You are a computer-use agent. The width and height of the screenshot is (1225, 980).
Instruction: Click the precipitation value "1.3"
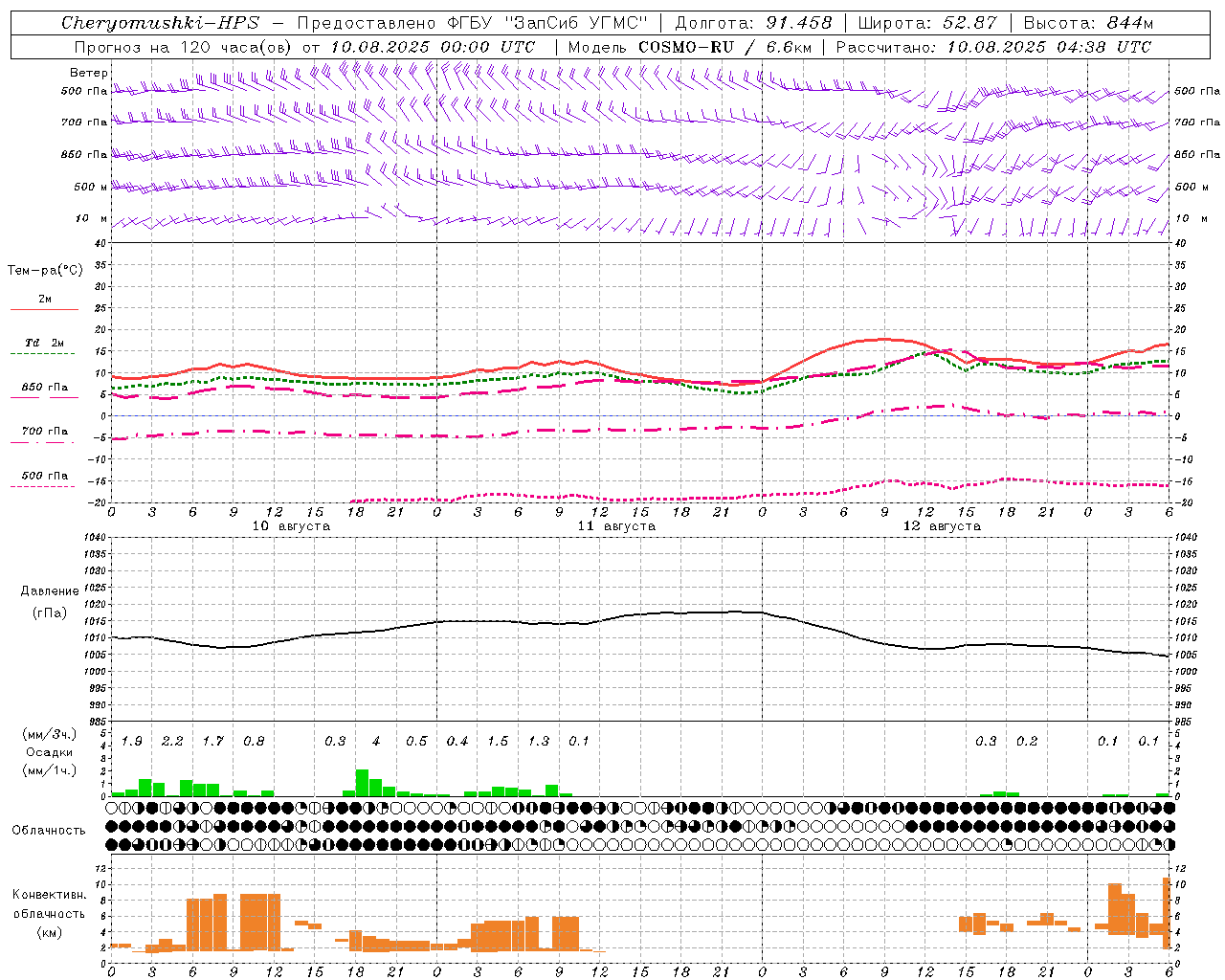pyautogui.click(x=539, y=741)
